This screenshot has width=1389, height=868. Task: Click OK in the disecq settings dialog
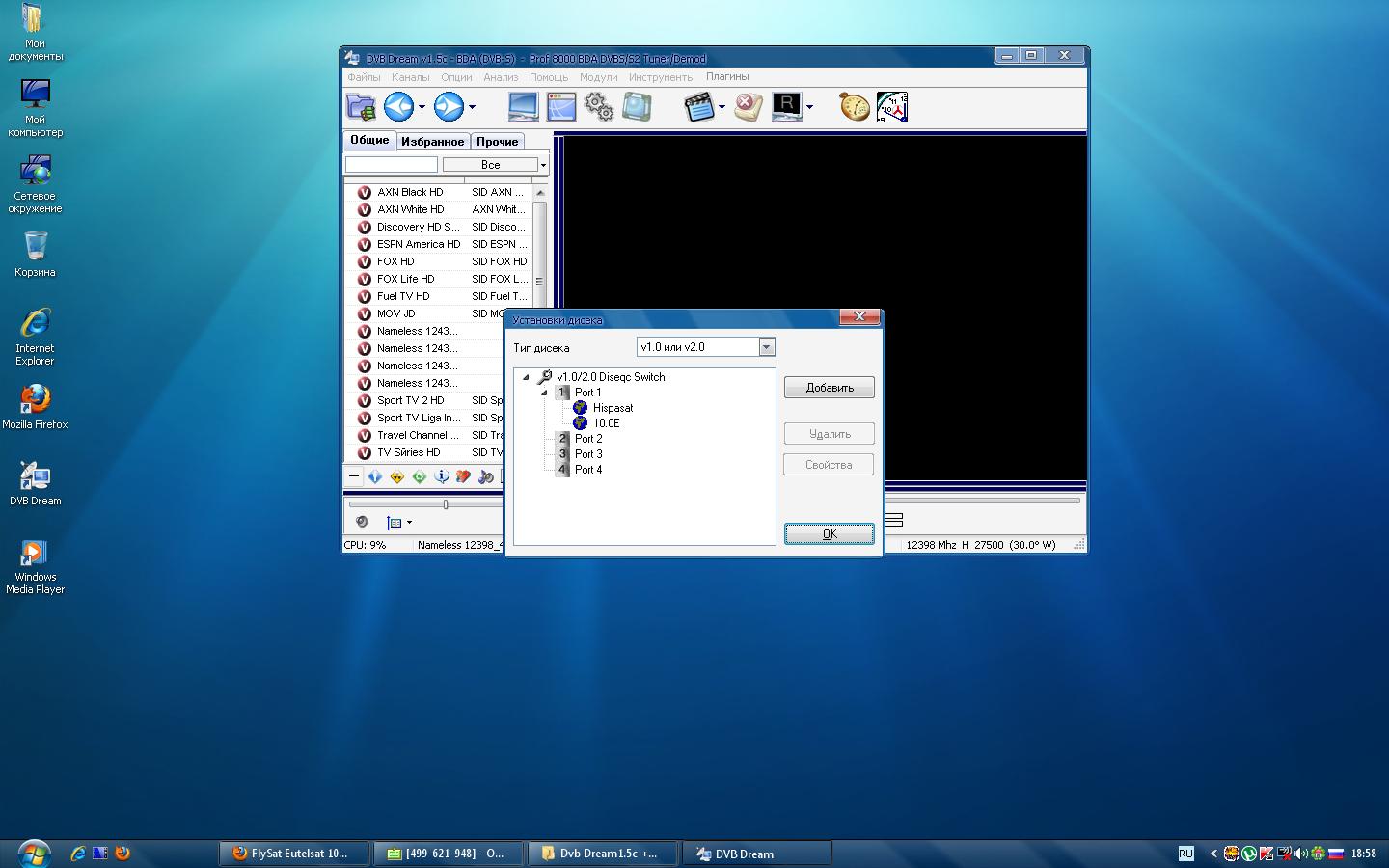tap(830, 534)
